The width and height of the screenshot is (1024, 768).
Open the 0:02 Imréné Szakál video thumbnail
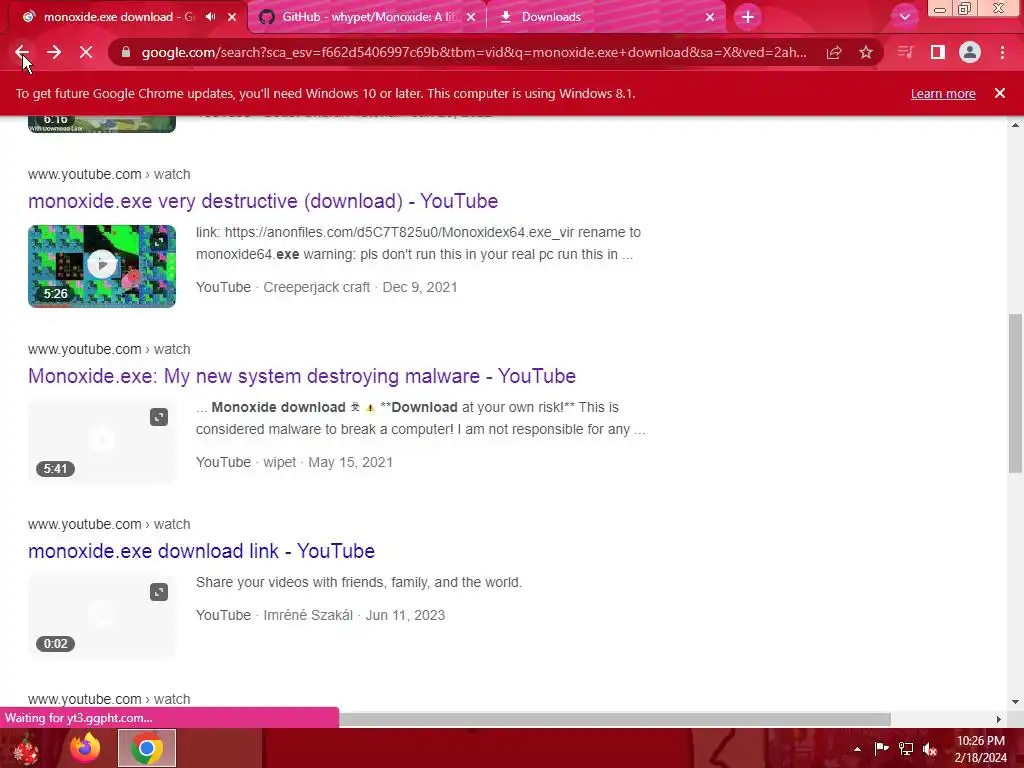click(x=102, y=616)
